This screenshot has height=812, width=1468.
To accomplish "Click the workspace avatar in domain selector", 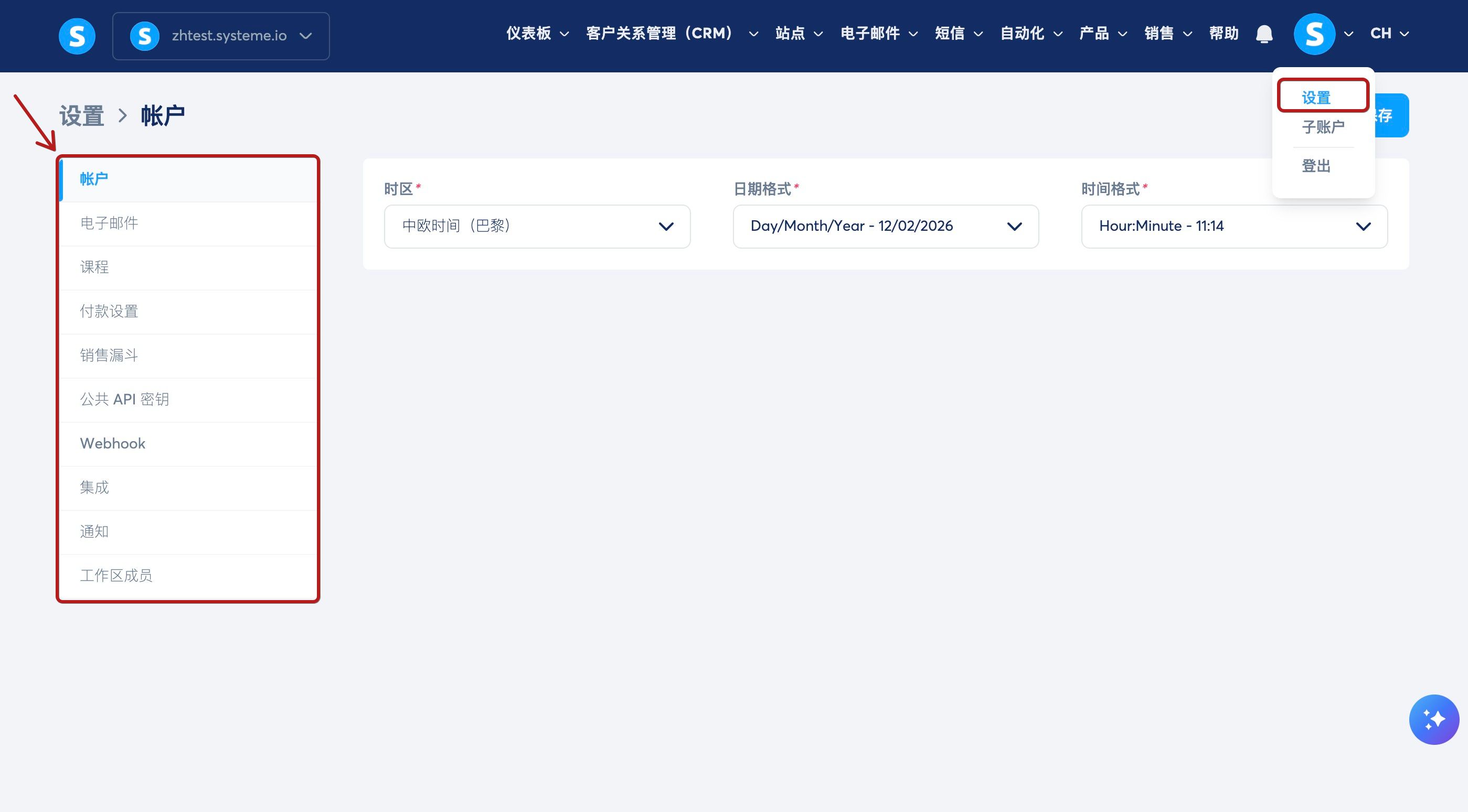I will tap(144, 36).
